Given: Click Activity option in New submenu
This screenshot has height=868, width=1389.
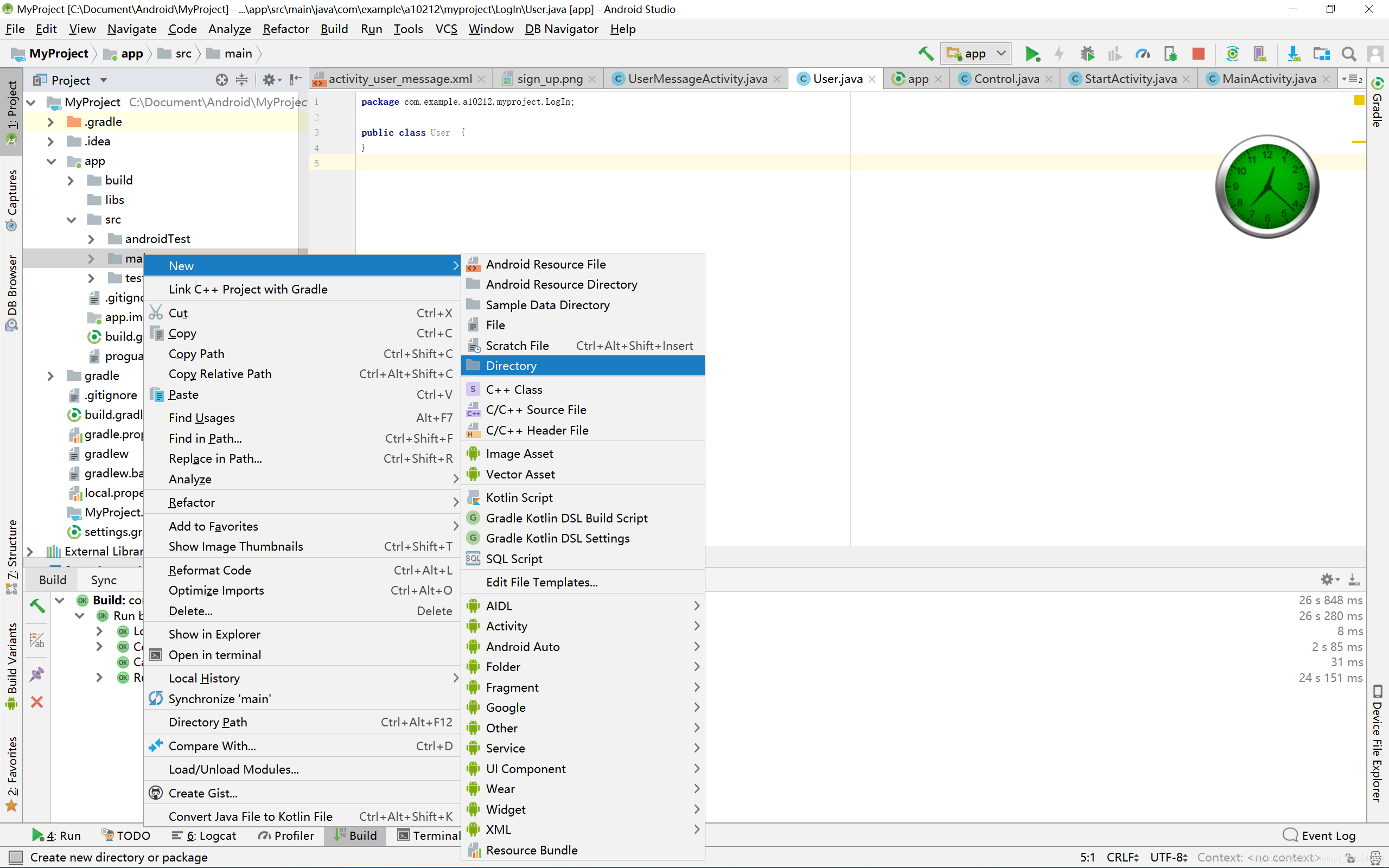Looking at the screenshot, I should (x=506, y=625).
